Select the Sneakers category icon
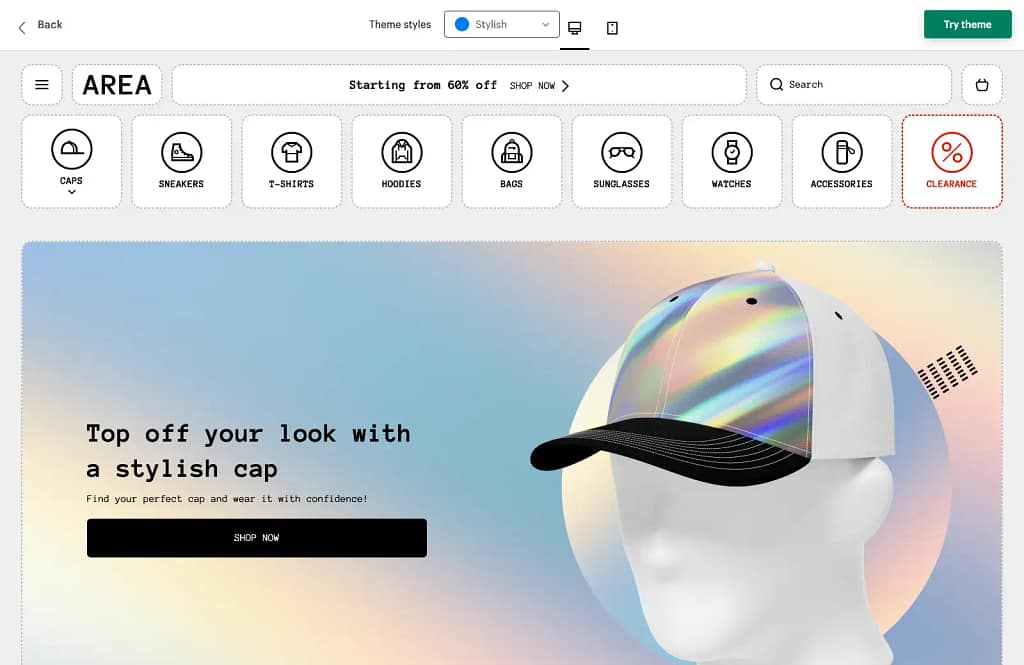1024x665 pixels. pos(181,153)
